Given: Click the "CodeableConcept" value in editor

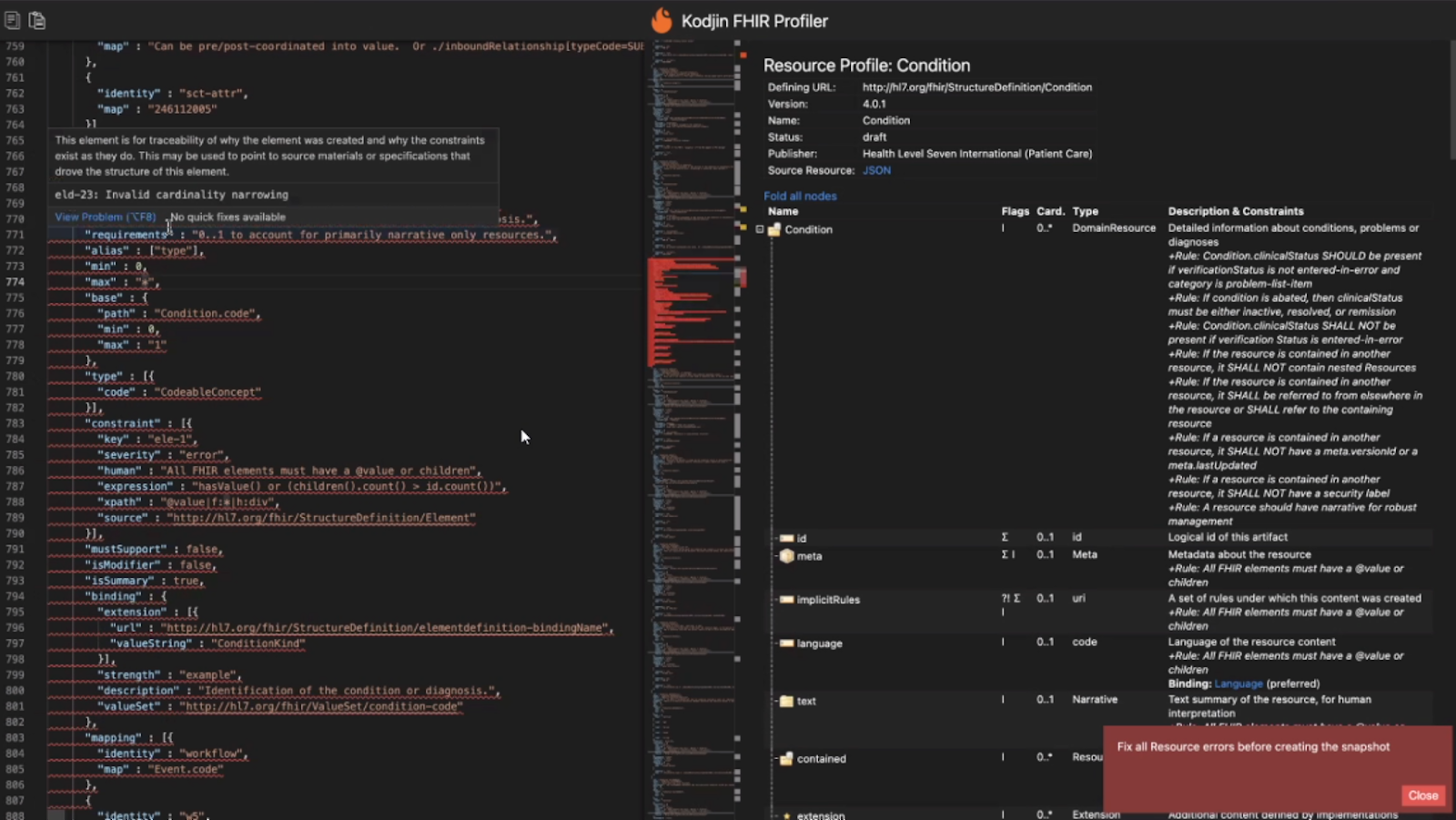Looking at the screenshot, I should coord(207,392).
